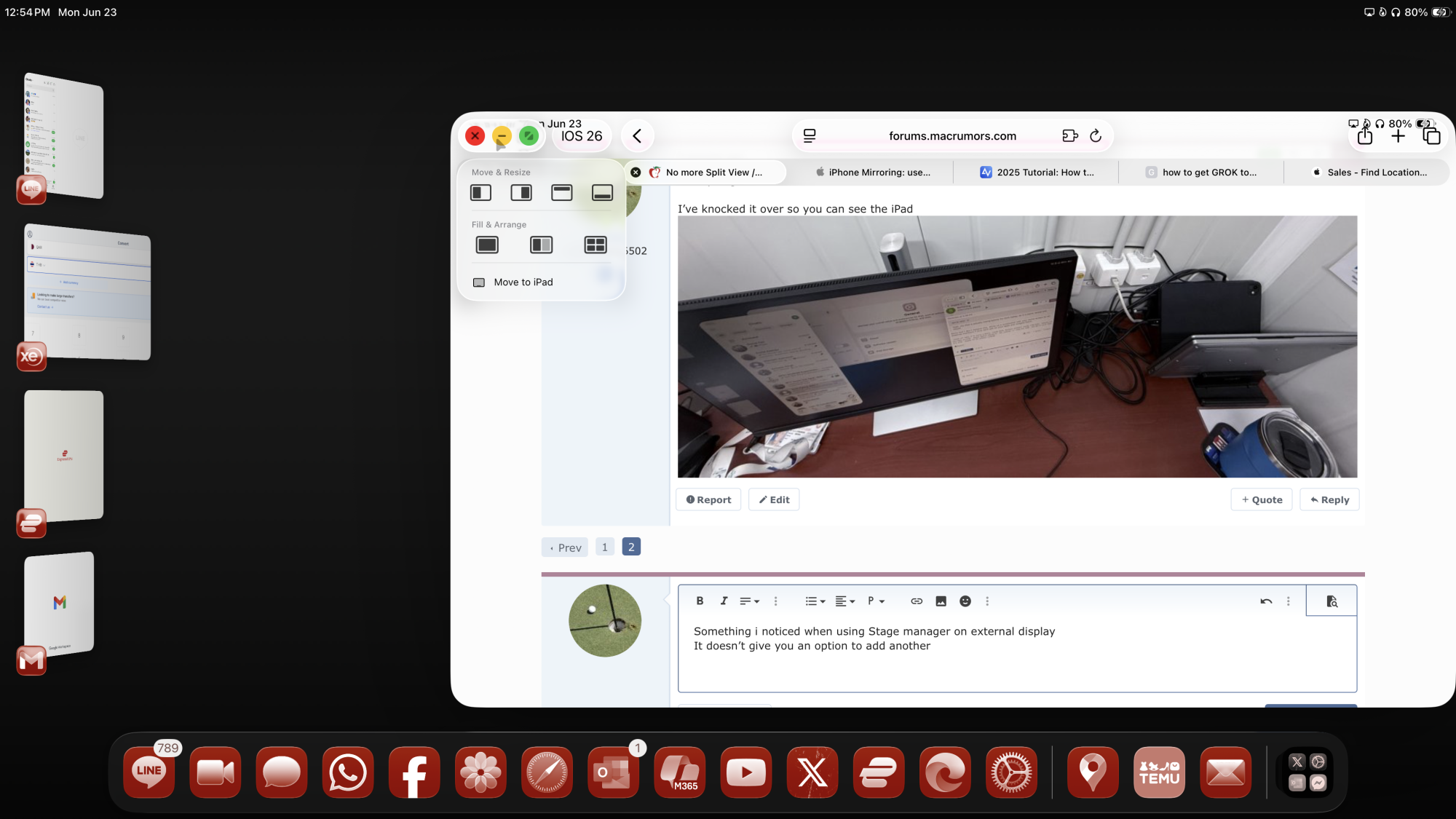Toggle bold formatting in reply editor
Viewport: 1456px width, 819px height.
coord(700,601)
